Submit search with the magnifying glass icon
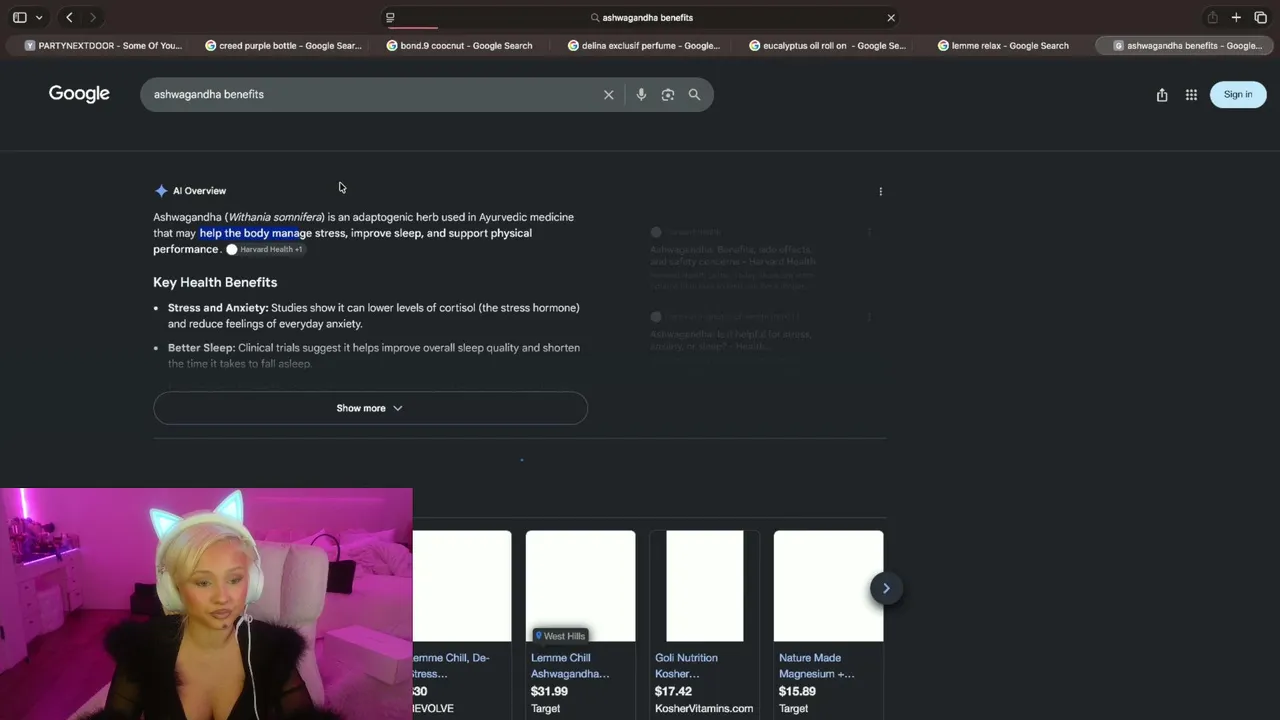1280x720 pixels. tap(694, 94)
